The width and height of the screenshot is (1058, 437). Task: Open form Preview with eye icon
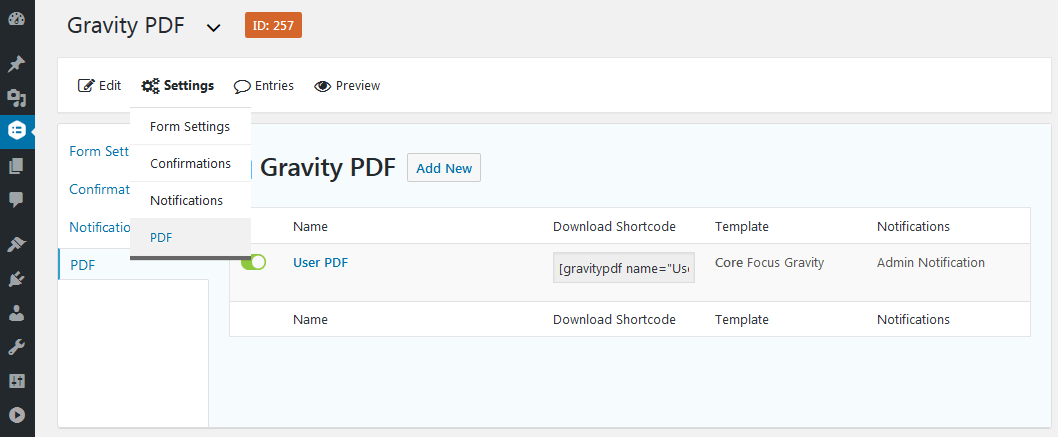(347, 86)
